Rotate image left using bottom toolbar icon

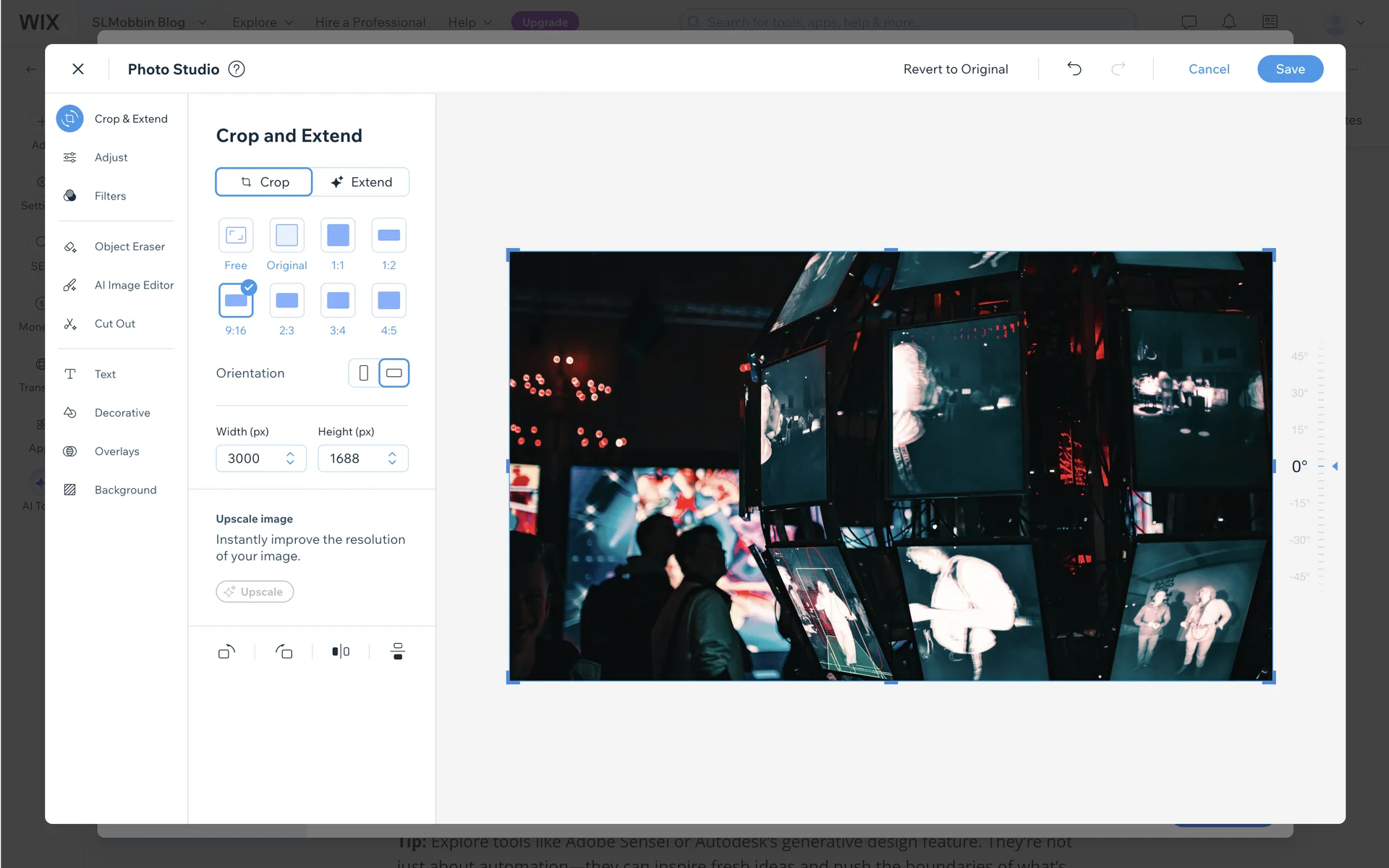226,652
